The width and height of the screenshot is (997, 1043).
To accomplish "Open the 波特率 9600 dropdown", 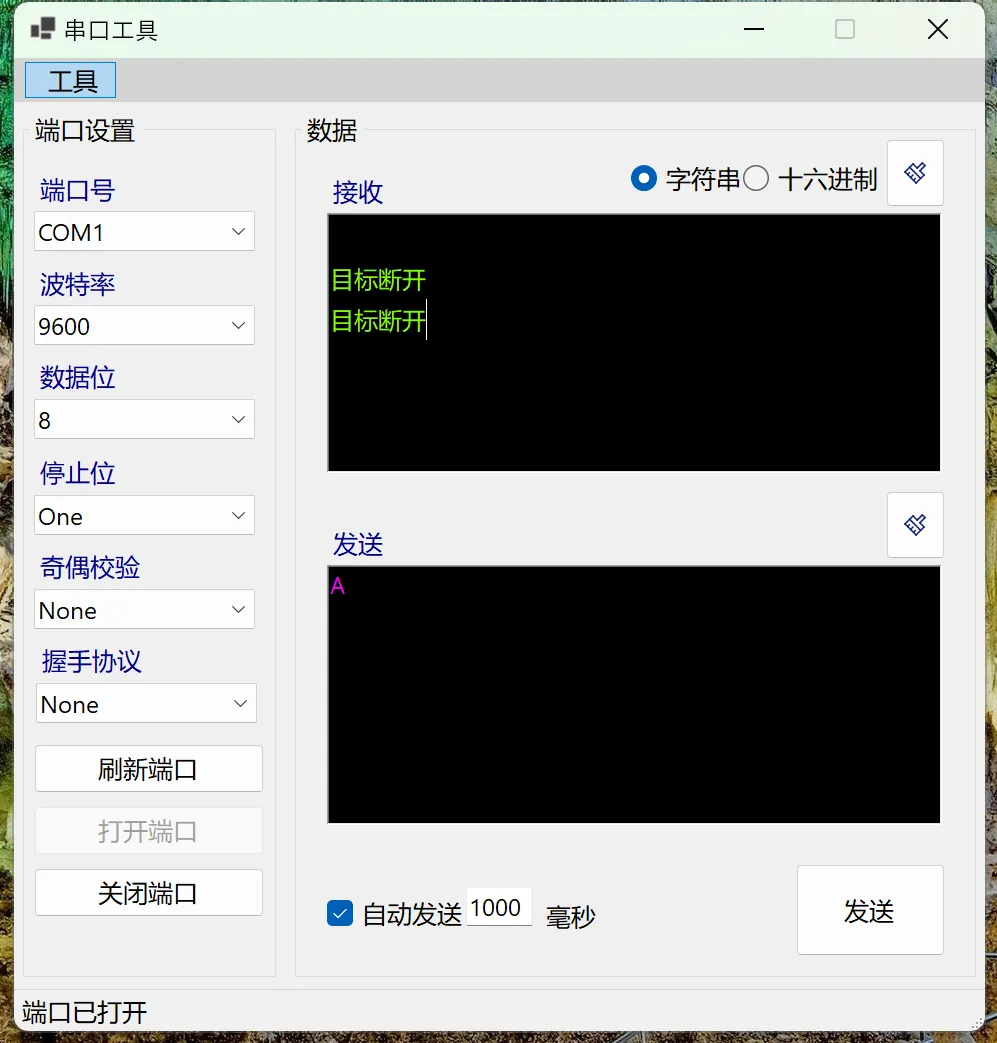I will coord(144,325).
